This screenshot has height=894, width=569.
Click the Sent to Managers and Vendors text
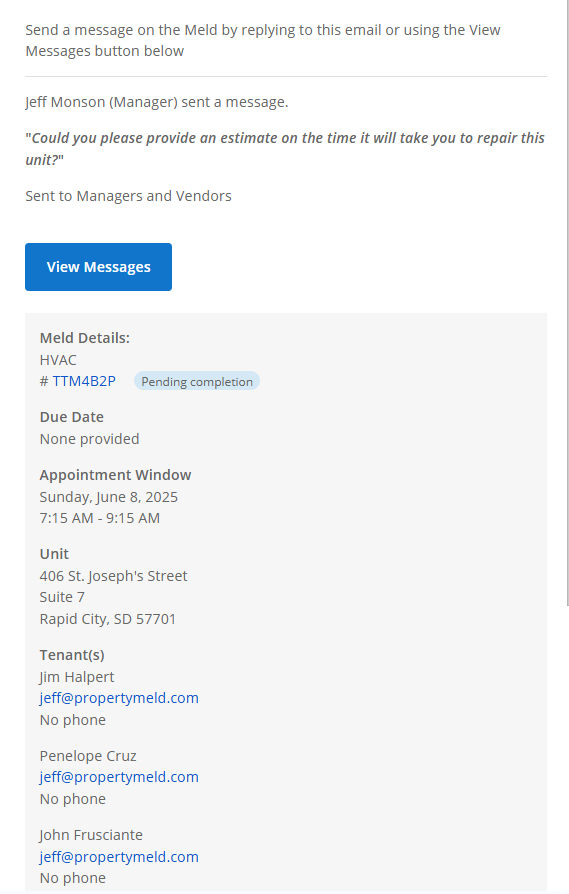(x=128, y=196)
